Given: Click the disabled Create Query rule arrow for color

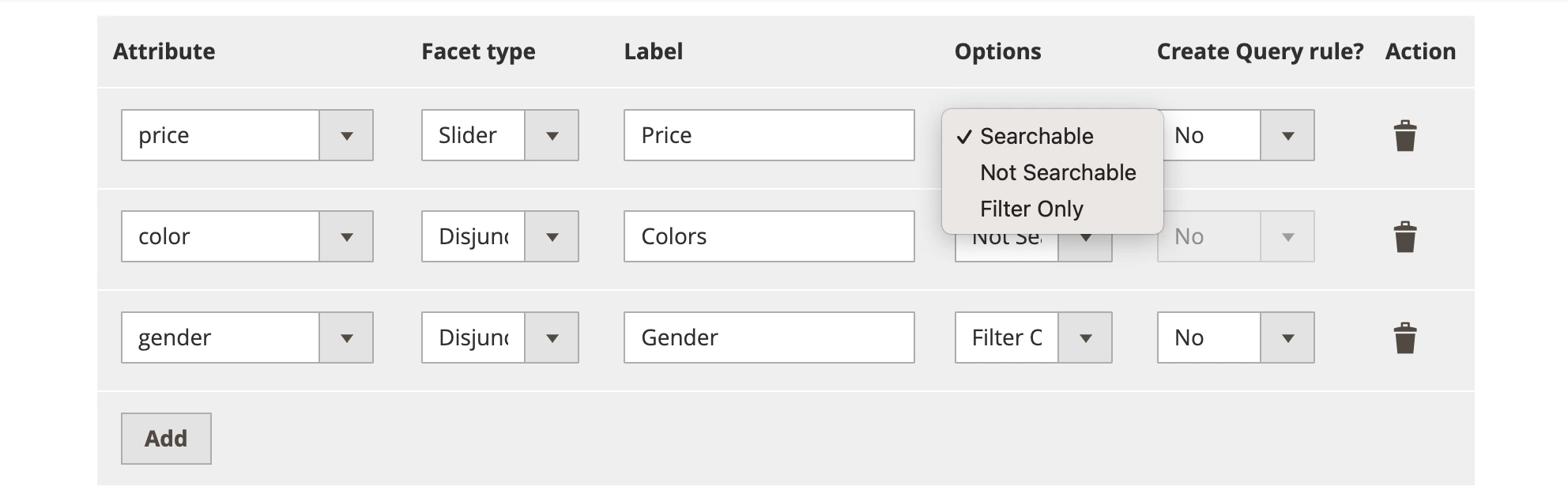Looking at the screenshot, I should pyautogui.click(x=1287, y=236).
